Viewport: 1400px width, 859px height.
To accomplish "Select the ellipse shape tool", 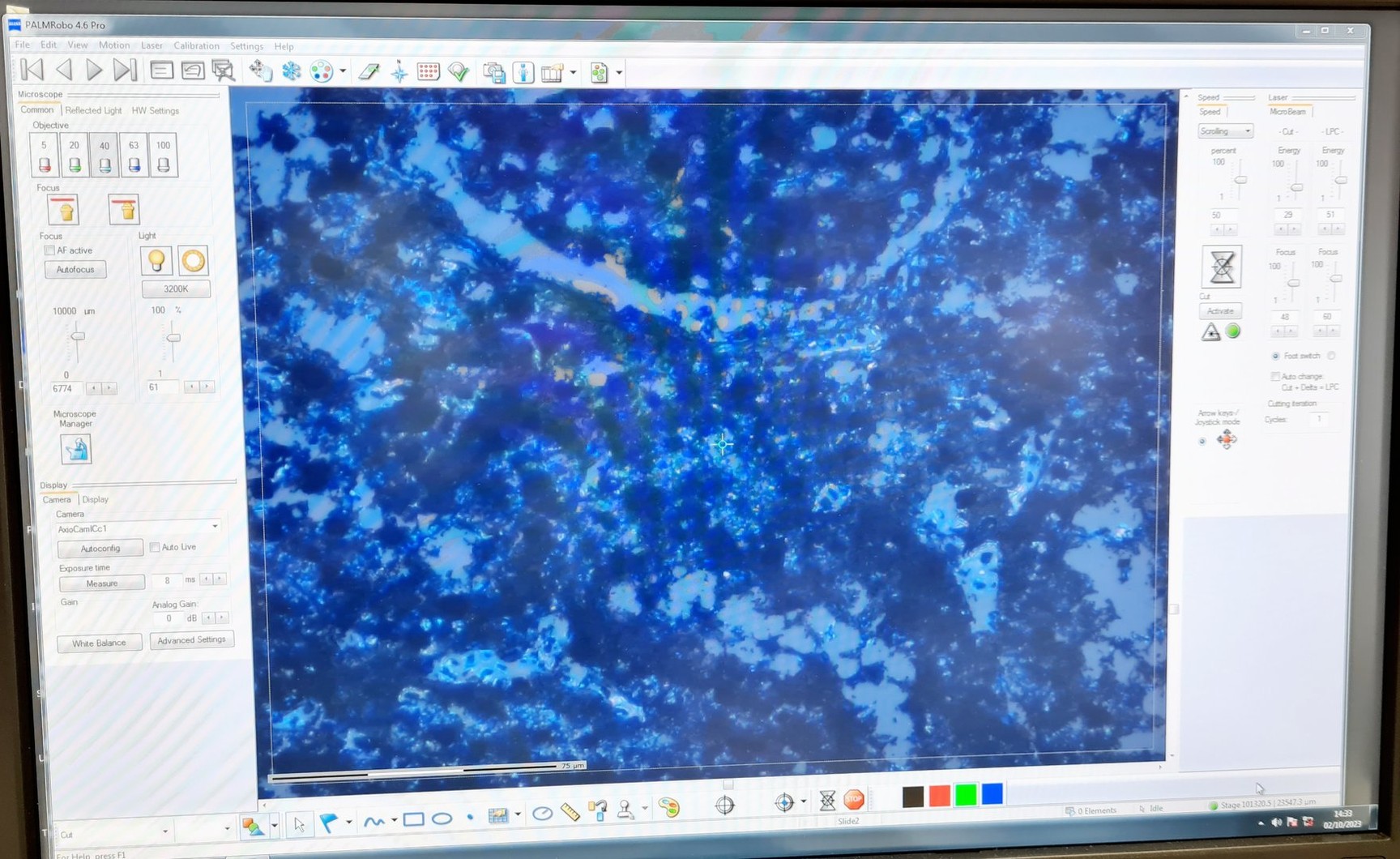I will pyautogui.click(x=442, y=819).
